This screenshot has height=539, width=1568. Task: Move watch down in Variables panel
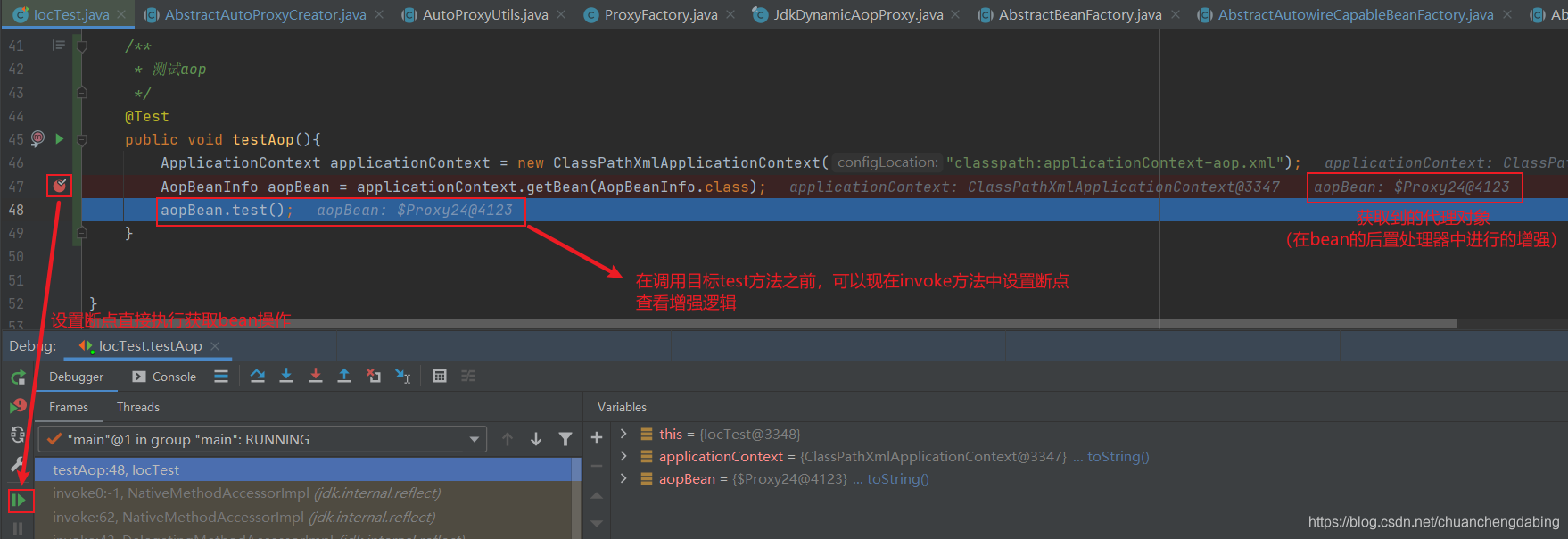tap(597, 524)
